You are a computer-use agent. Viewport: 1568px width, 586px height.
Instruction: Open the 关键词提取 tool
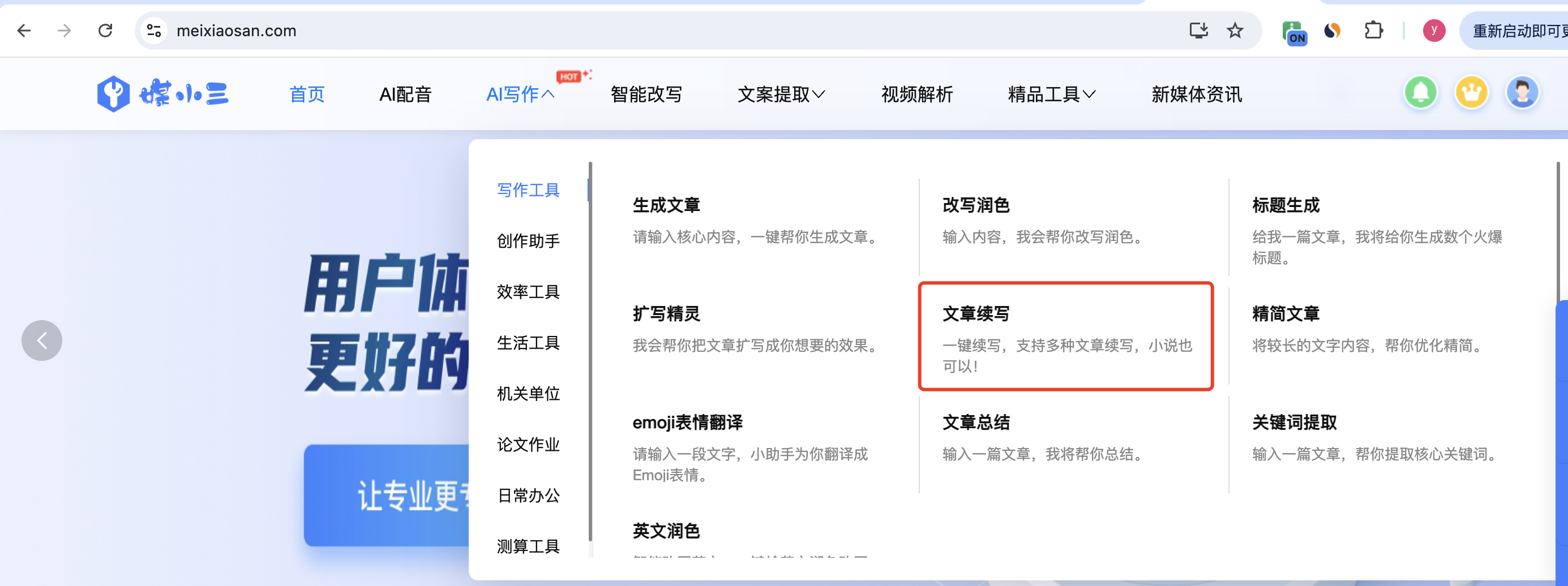(1294, 423)
